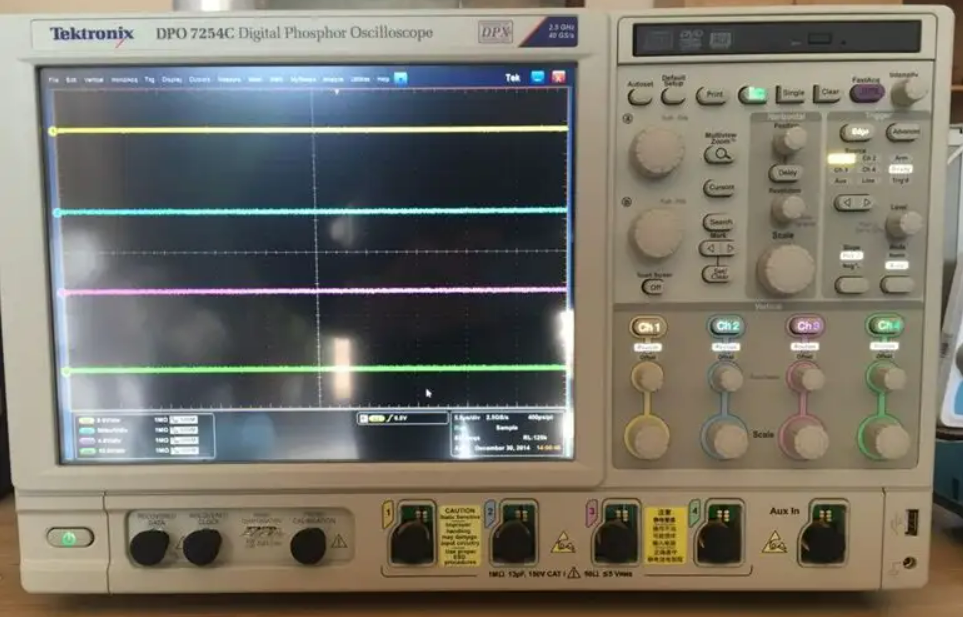Click the Ch 1 vertical scale knob
Image resolution: width=963 pixels, height=617 pixels.
click(648, 439)
